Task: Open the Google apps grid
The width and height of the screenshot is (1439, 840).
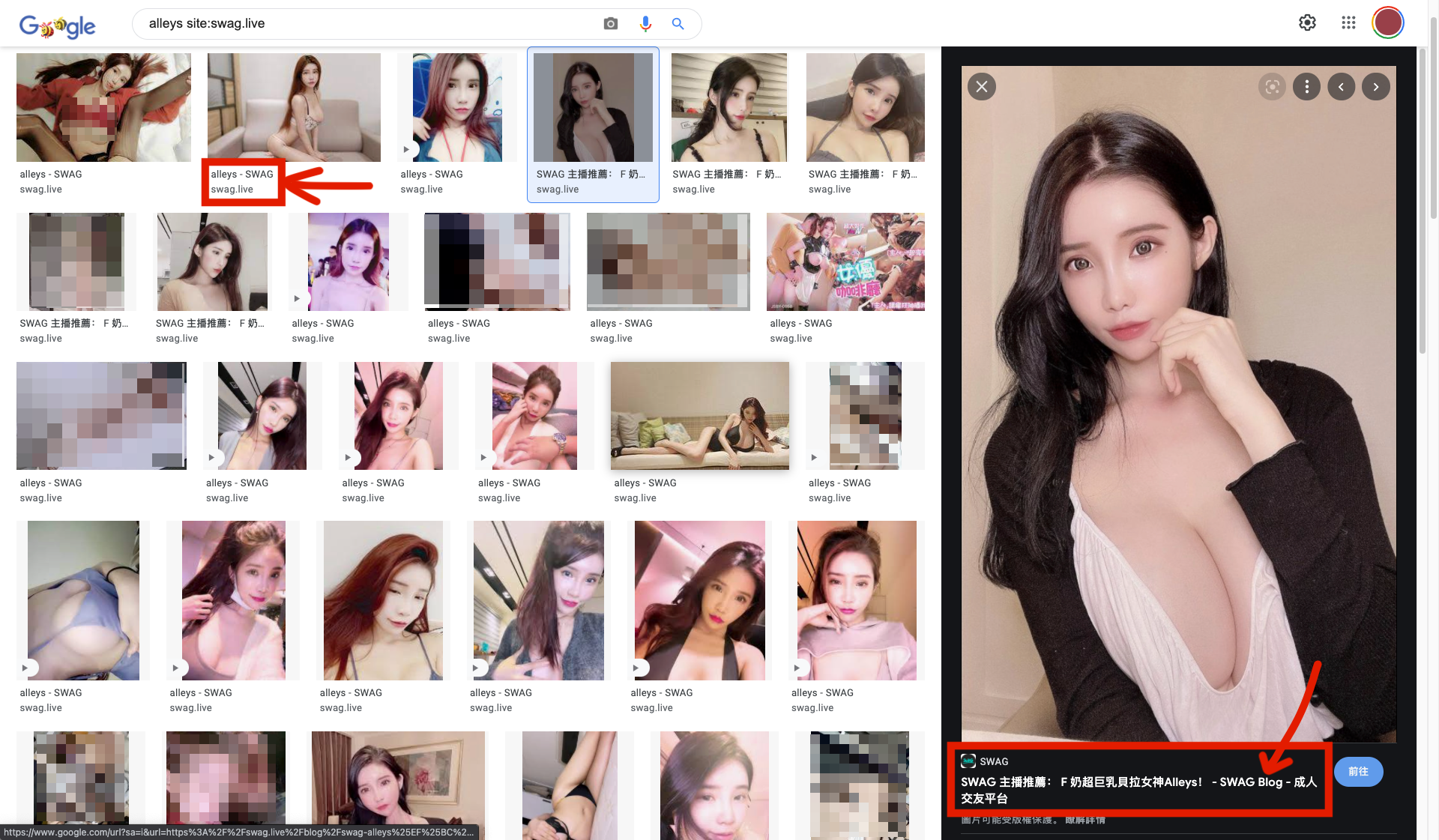Action: (x=1348, y=22)
